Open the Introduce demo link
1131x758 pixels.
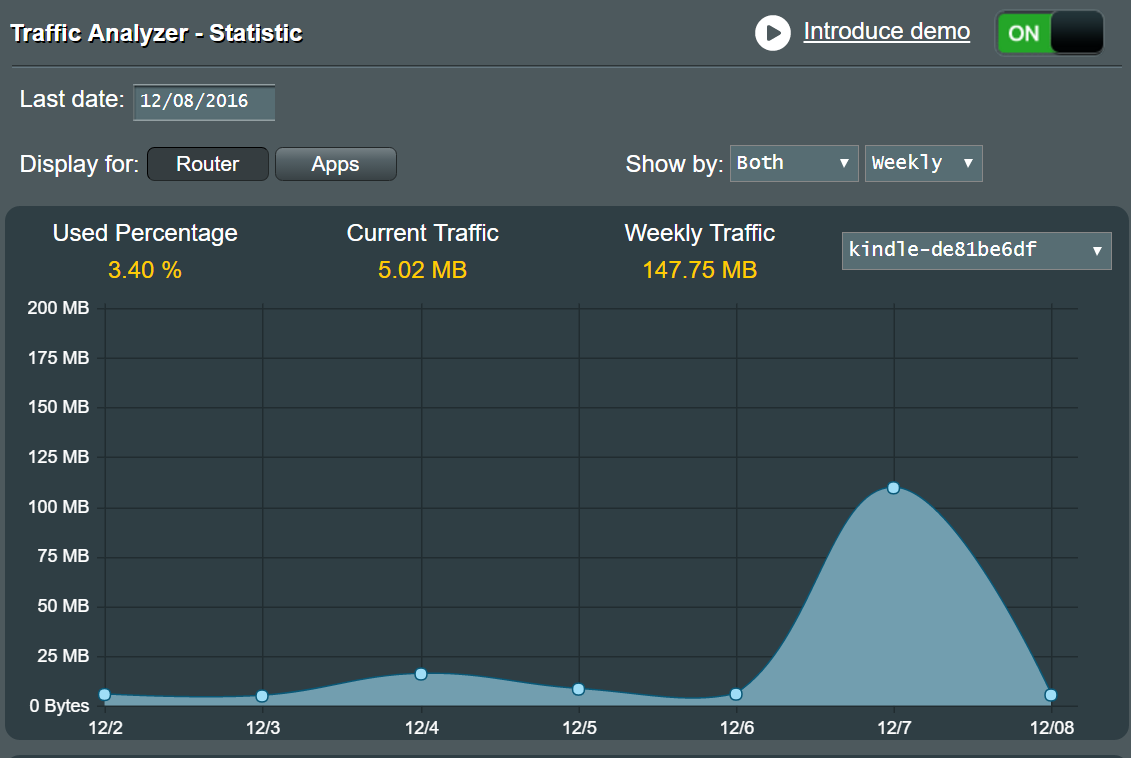tap(886, 32)
